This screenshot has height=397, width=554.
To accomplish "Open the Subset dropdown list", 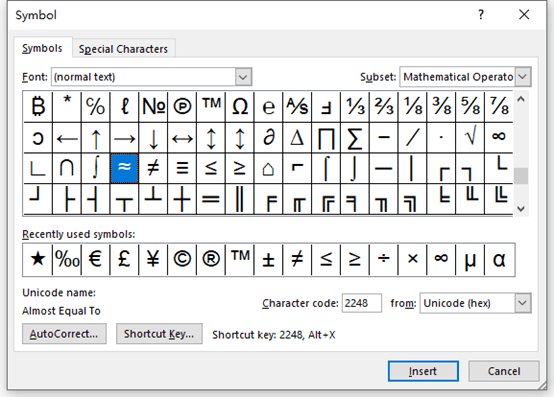I will click(523, 77).
